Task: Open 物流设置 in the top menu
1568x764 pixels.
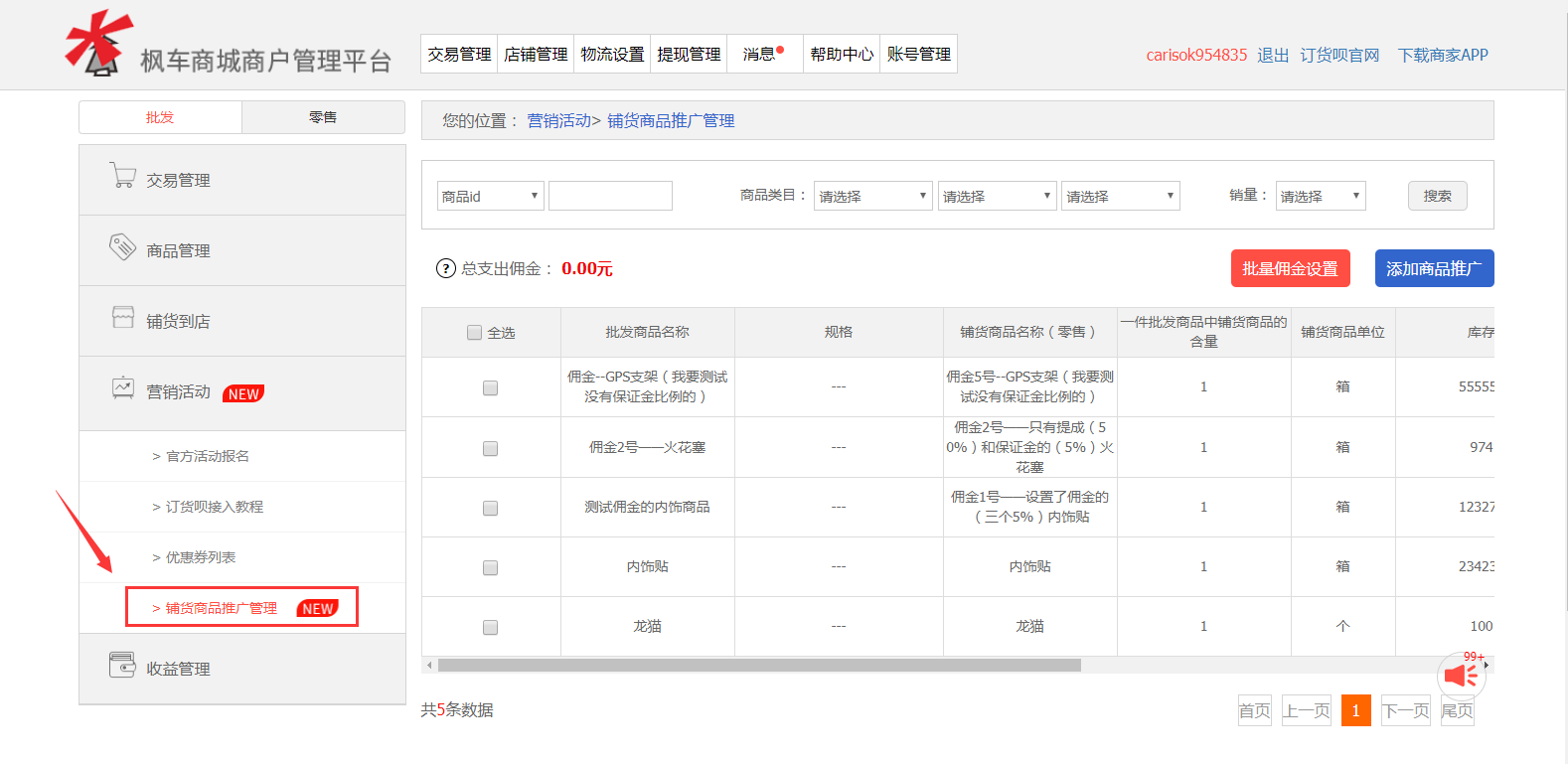Action: [x=612, y=54]
